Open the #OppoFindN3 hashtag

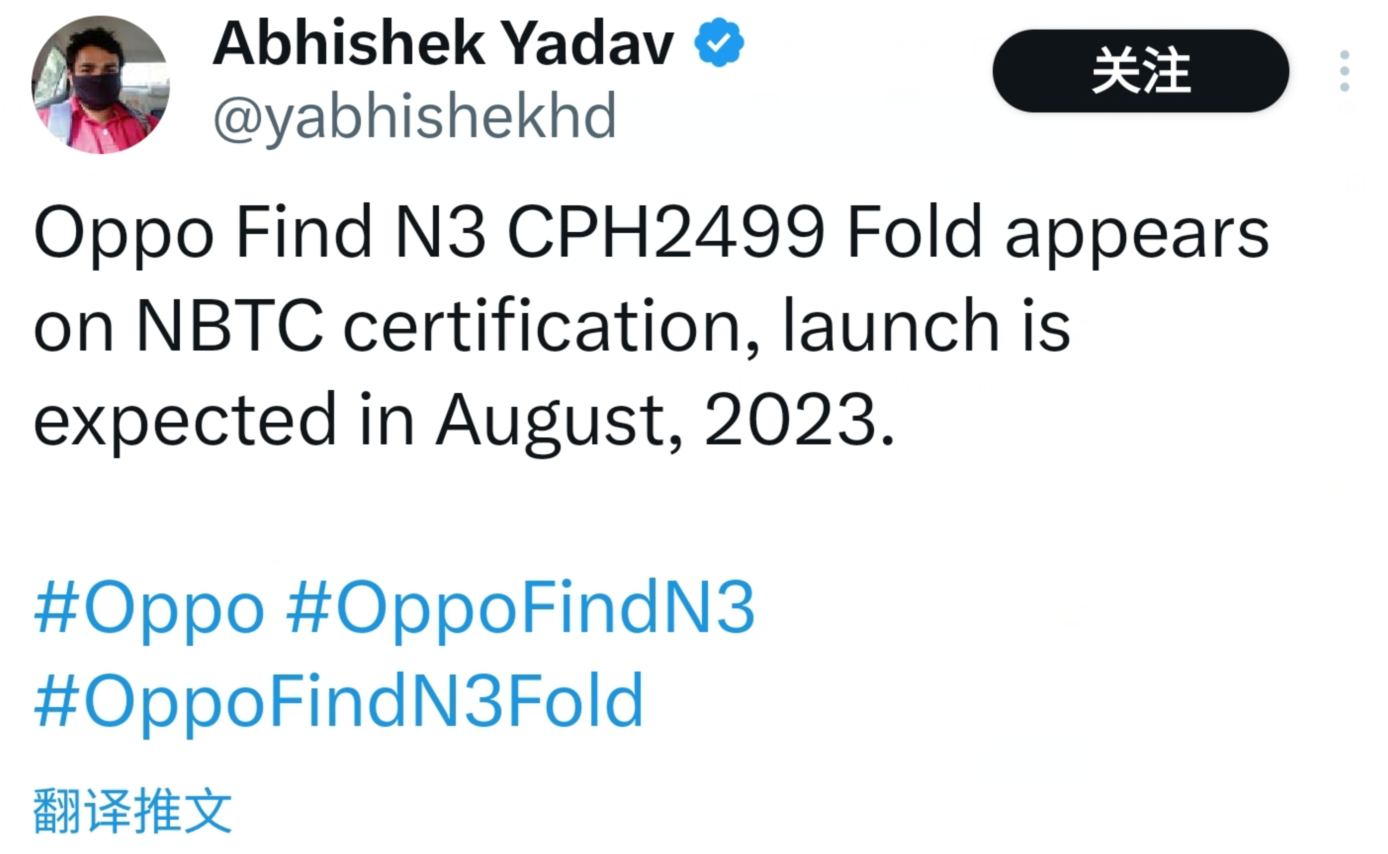520,609
